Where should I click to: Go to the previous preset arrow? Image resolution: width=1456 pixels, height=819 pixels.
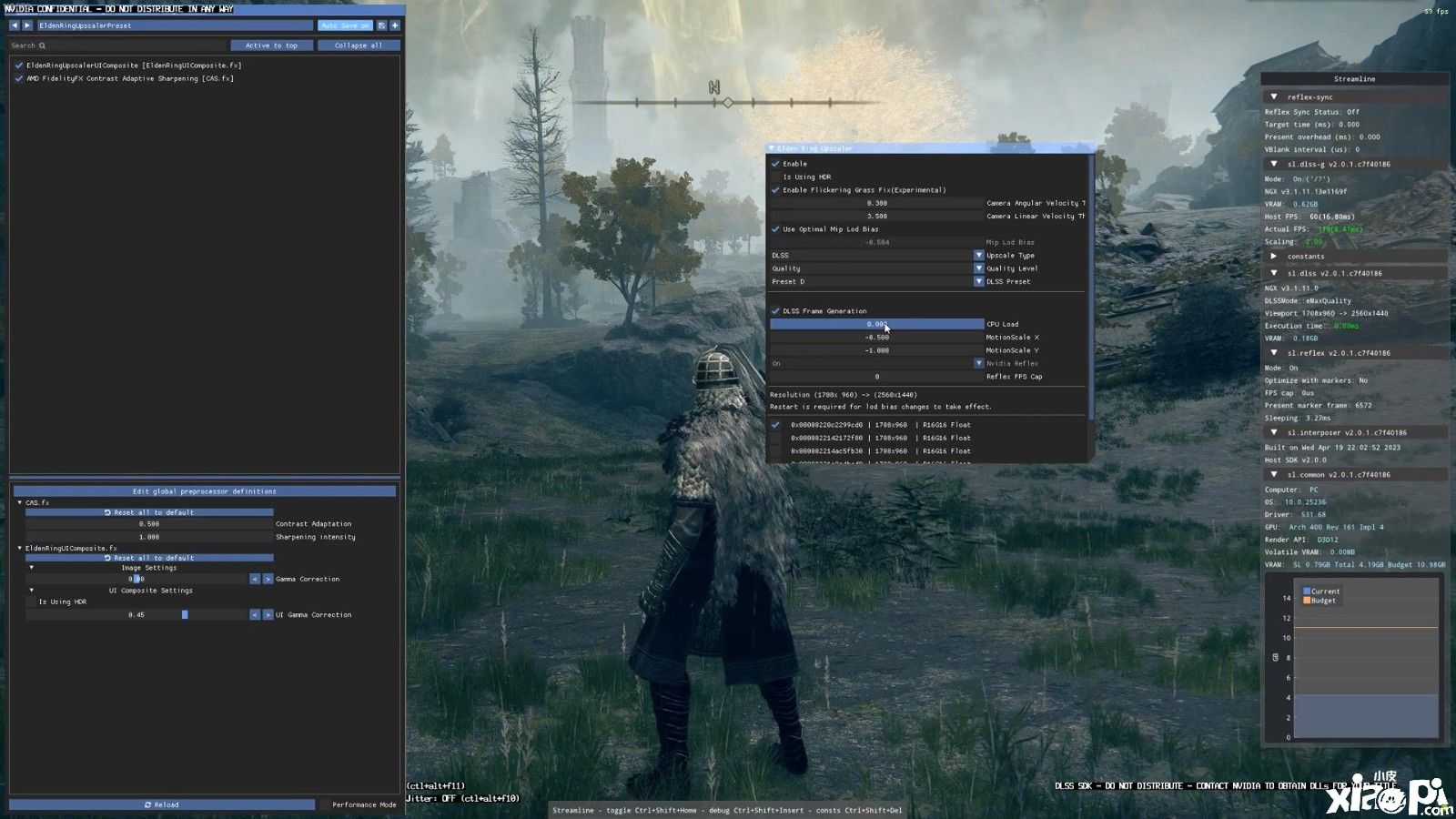pyautogui.click(x=15, y=25)
